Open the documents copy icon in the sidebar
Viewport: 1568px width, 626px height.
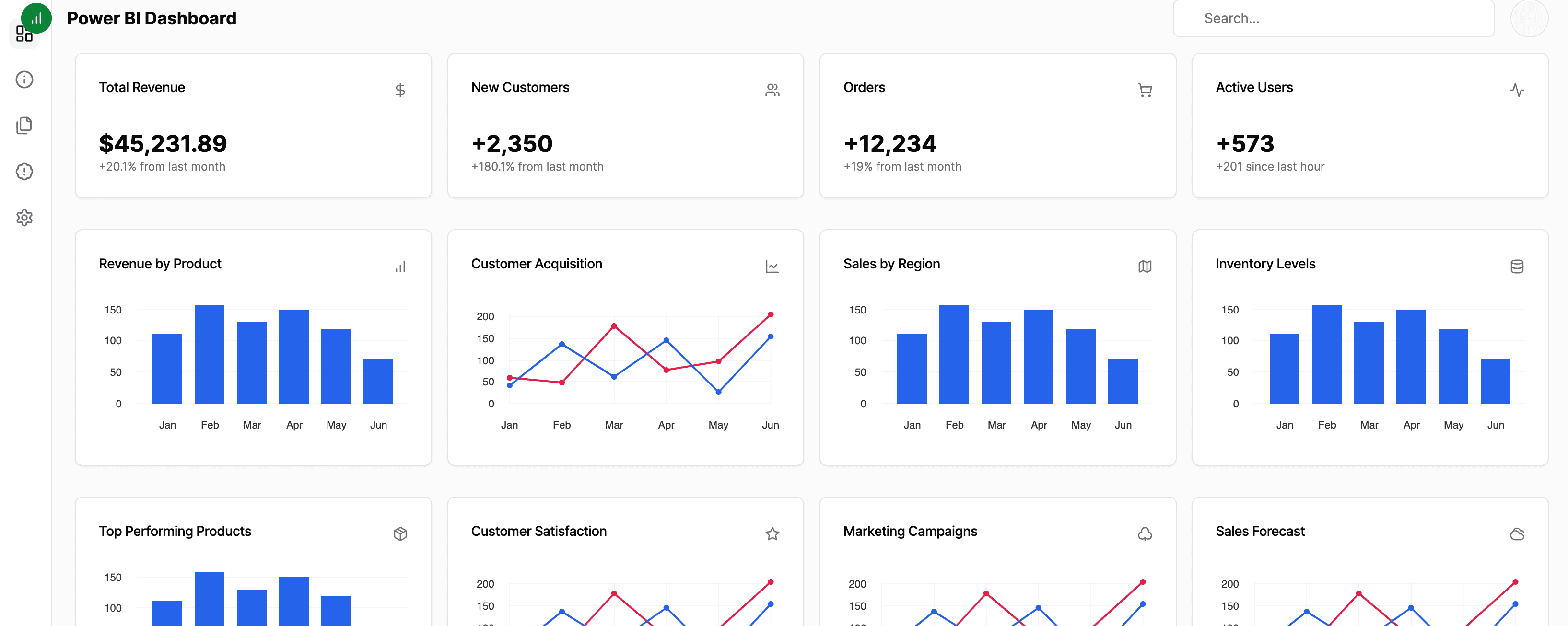coord(24,125)
